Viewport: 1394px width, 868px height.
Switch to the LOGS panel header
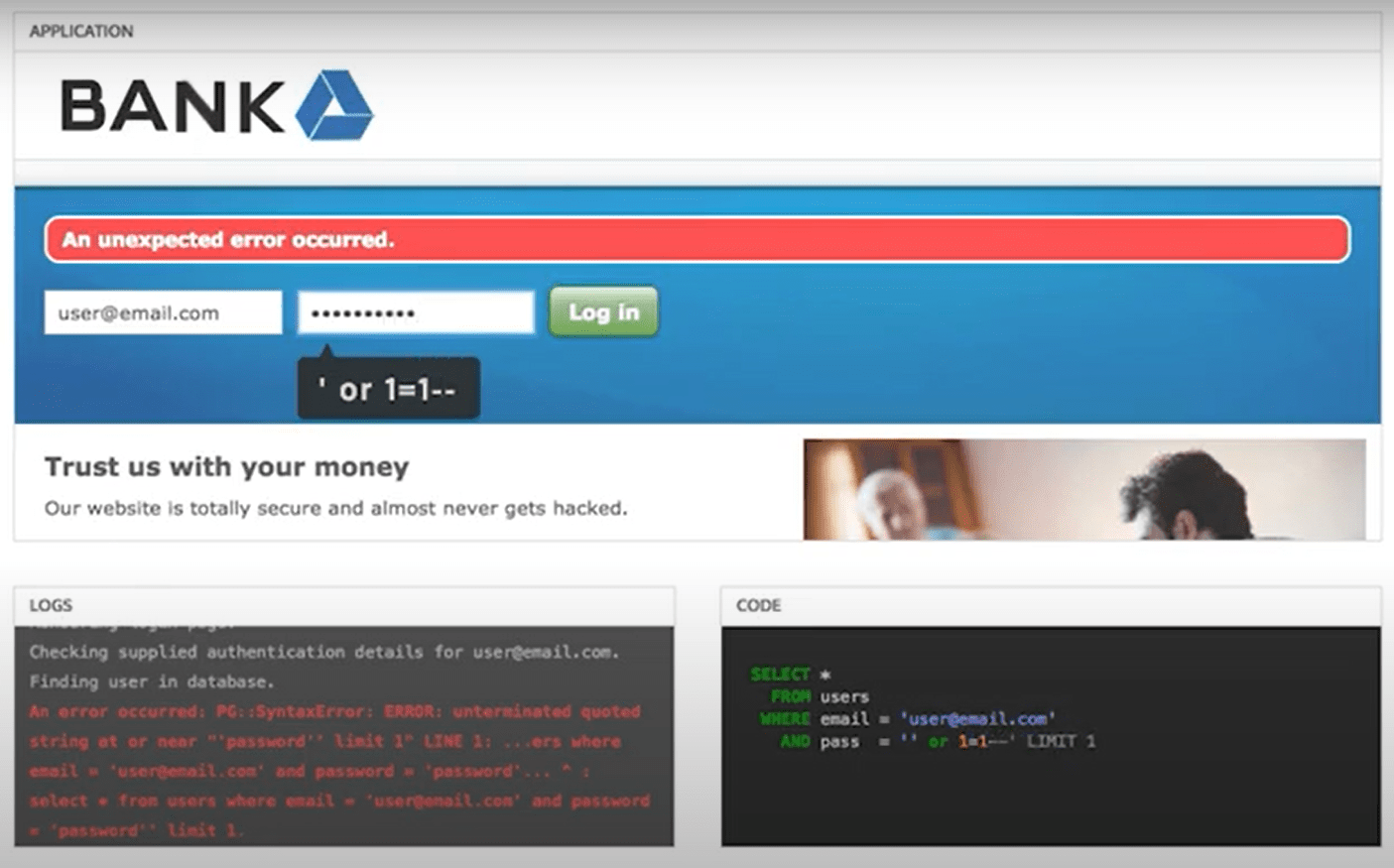(x=51, y=605)
